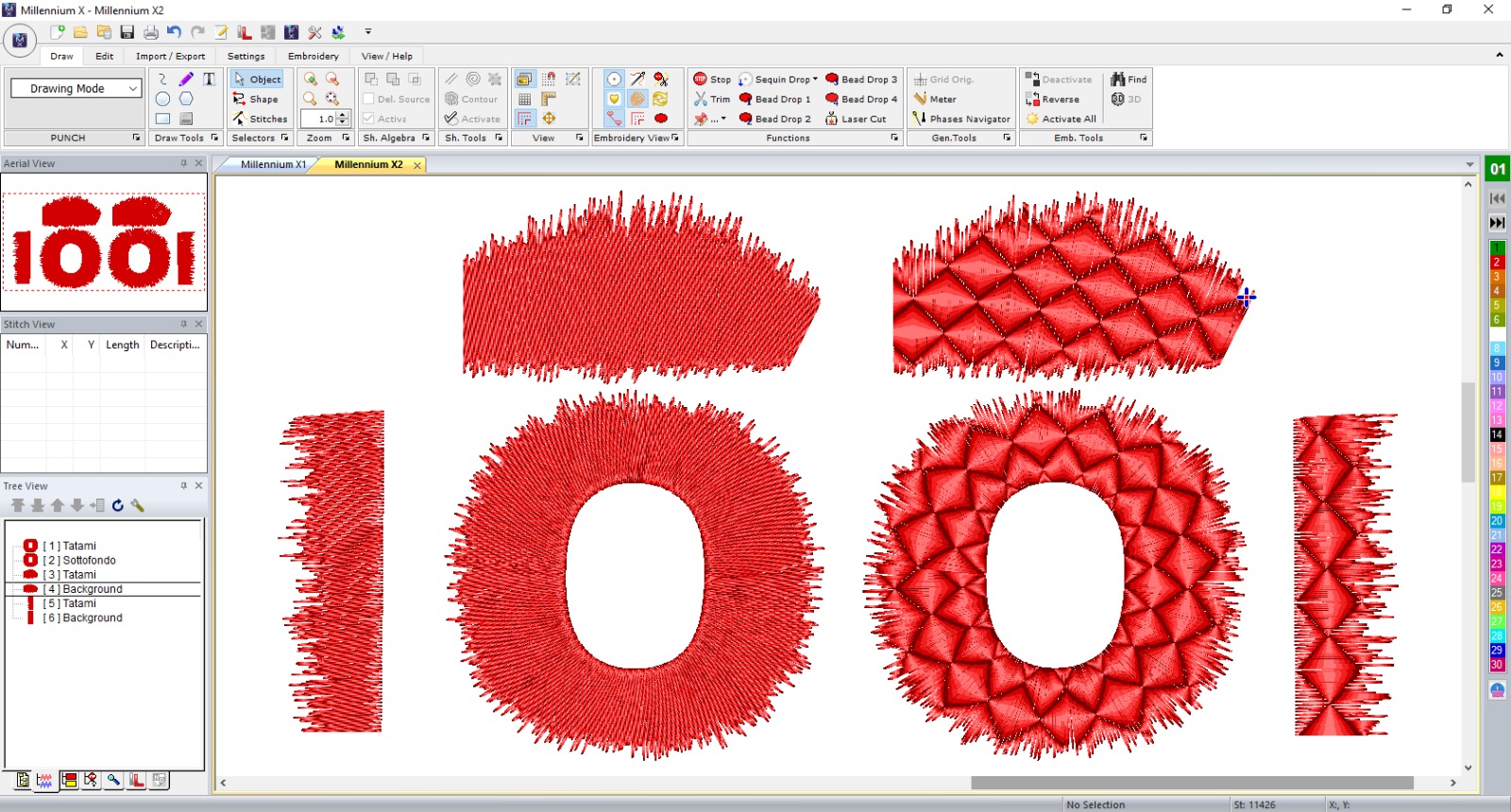Open the quick access toolbar customize arrow

368,32
